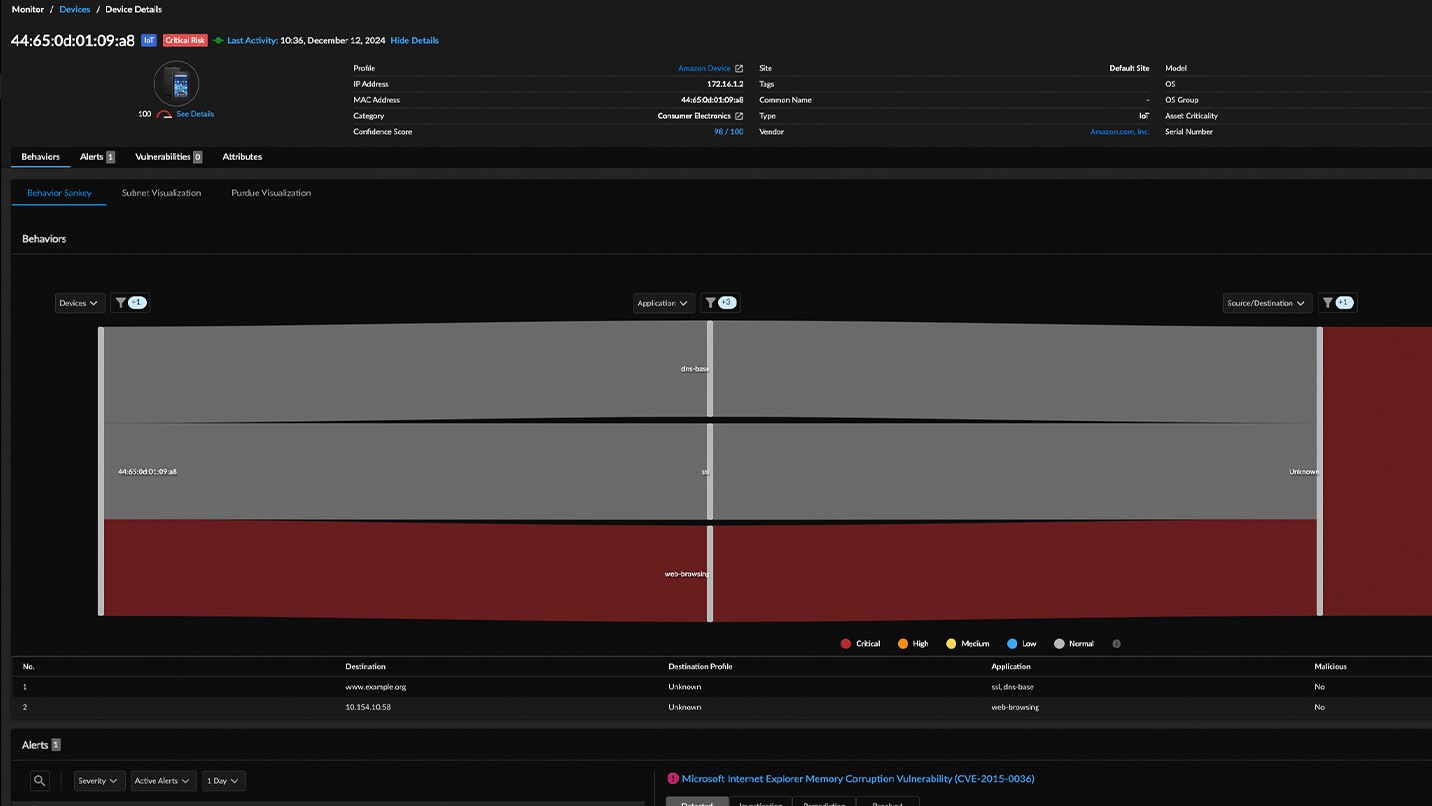Click the risk score gauge icon
Viewport: 1432px width, 806px height.
tap(164, 115)
